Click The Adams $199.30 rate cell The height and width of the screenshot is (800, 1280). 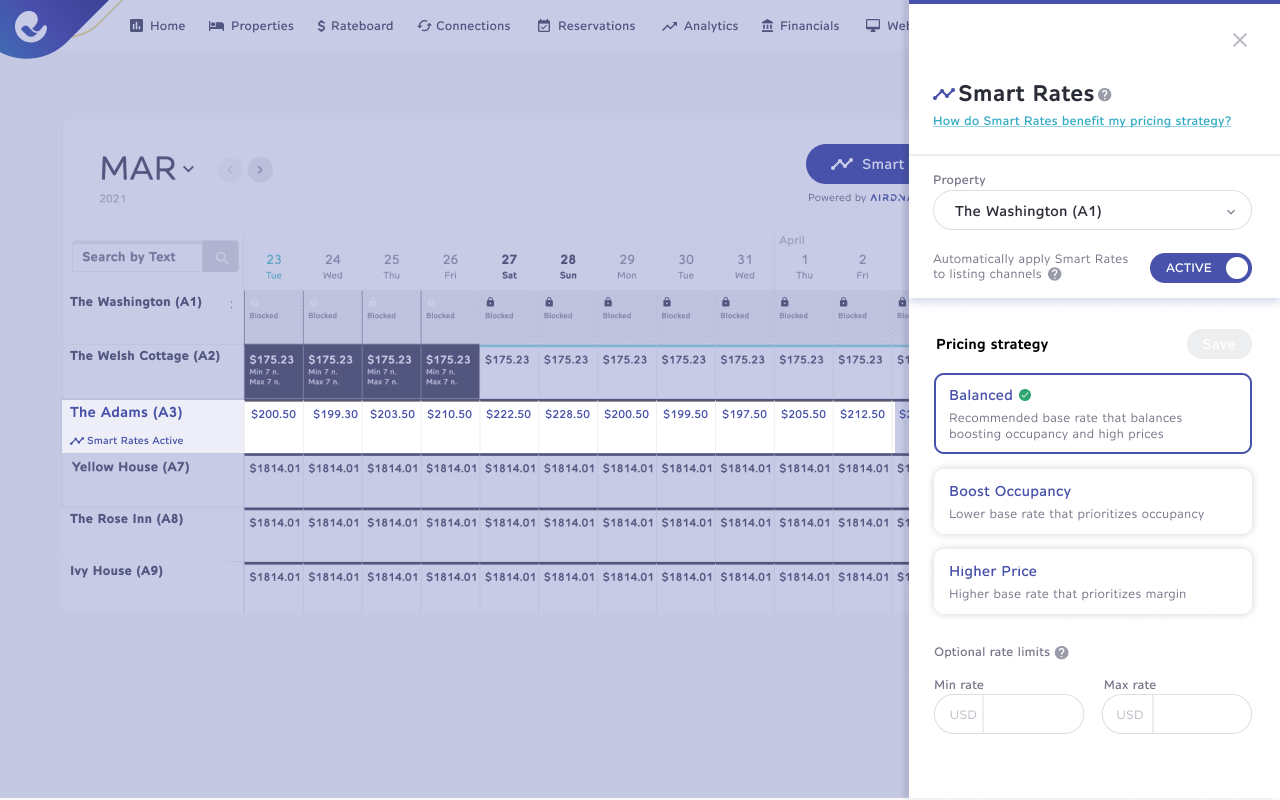click(x=333, y=427)
